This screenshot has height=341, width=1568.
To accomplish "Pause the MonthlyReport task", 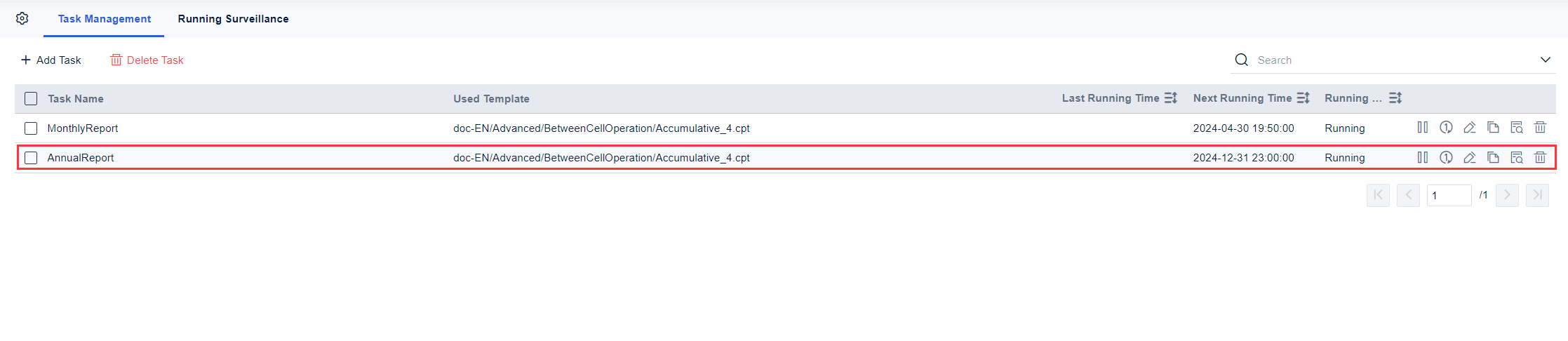I will [1422, 128].
